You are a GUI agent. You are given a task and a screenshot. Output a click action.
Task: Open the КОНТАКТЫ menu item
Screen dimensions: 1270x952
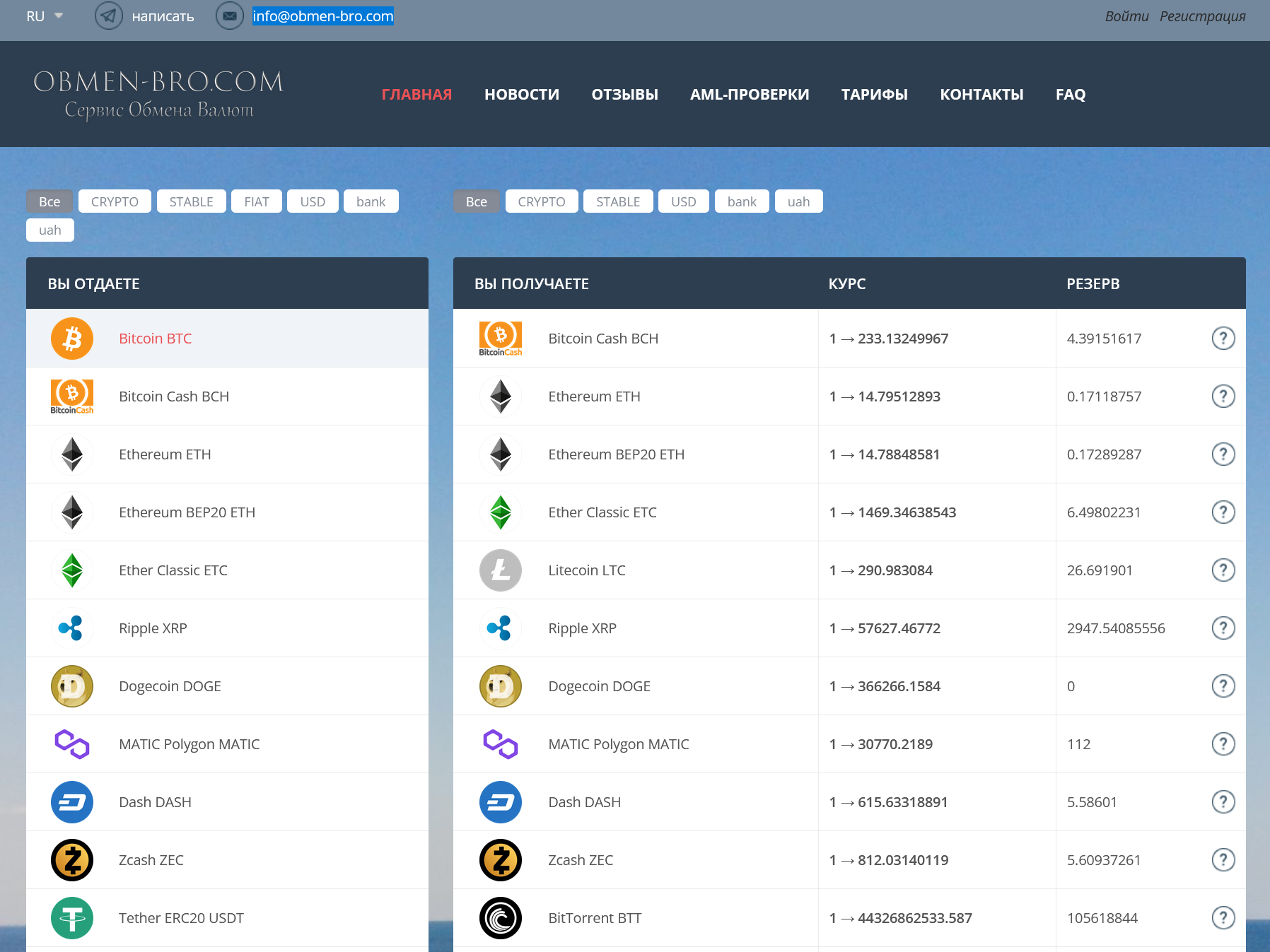tap(981, 95)
